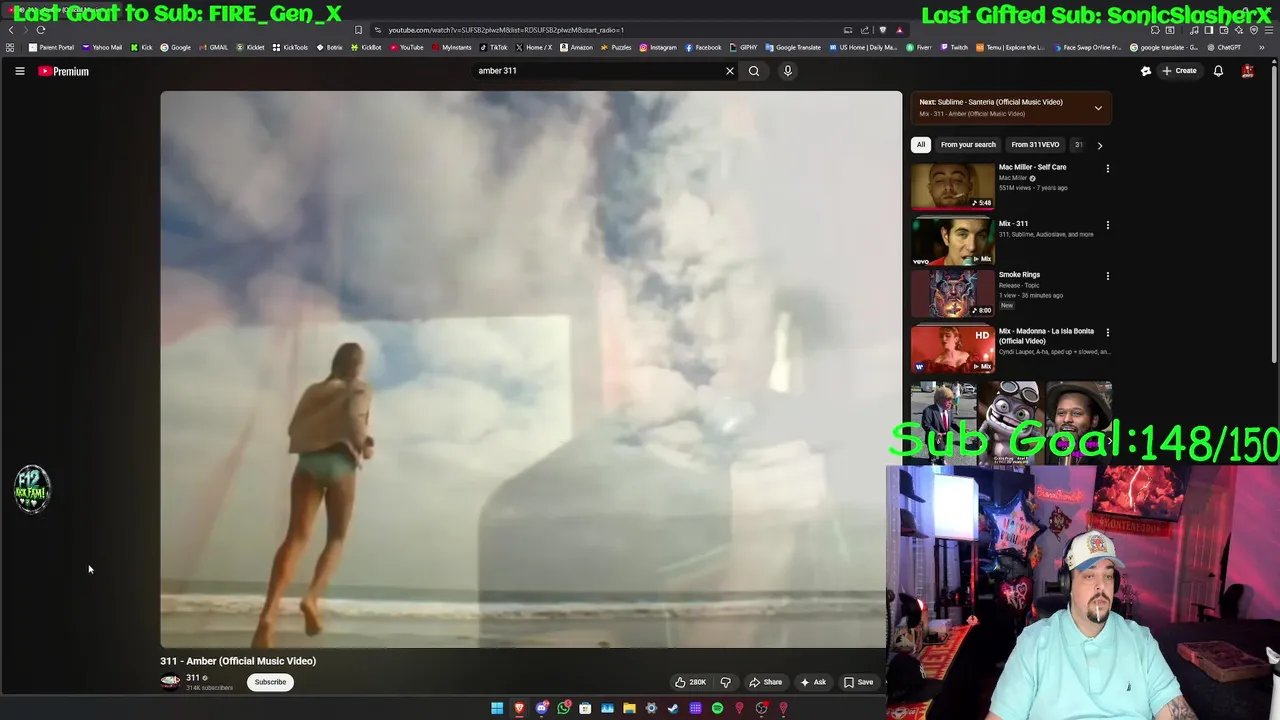1280x720 pixels.
Task: Save the video to a playlist
Action: [859, 682]
